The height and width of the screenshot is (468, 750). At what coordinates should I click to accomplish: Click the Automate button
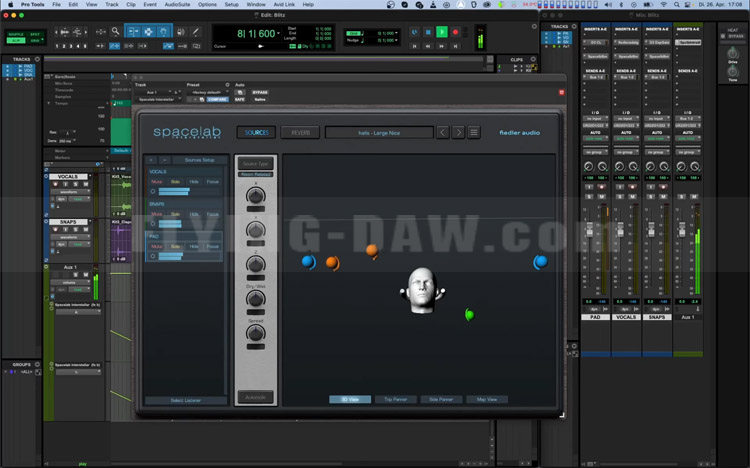256,397
